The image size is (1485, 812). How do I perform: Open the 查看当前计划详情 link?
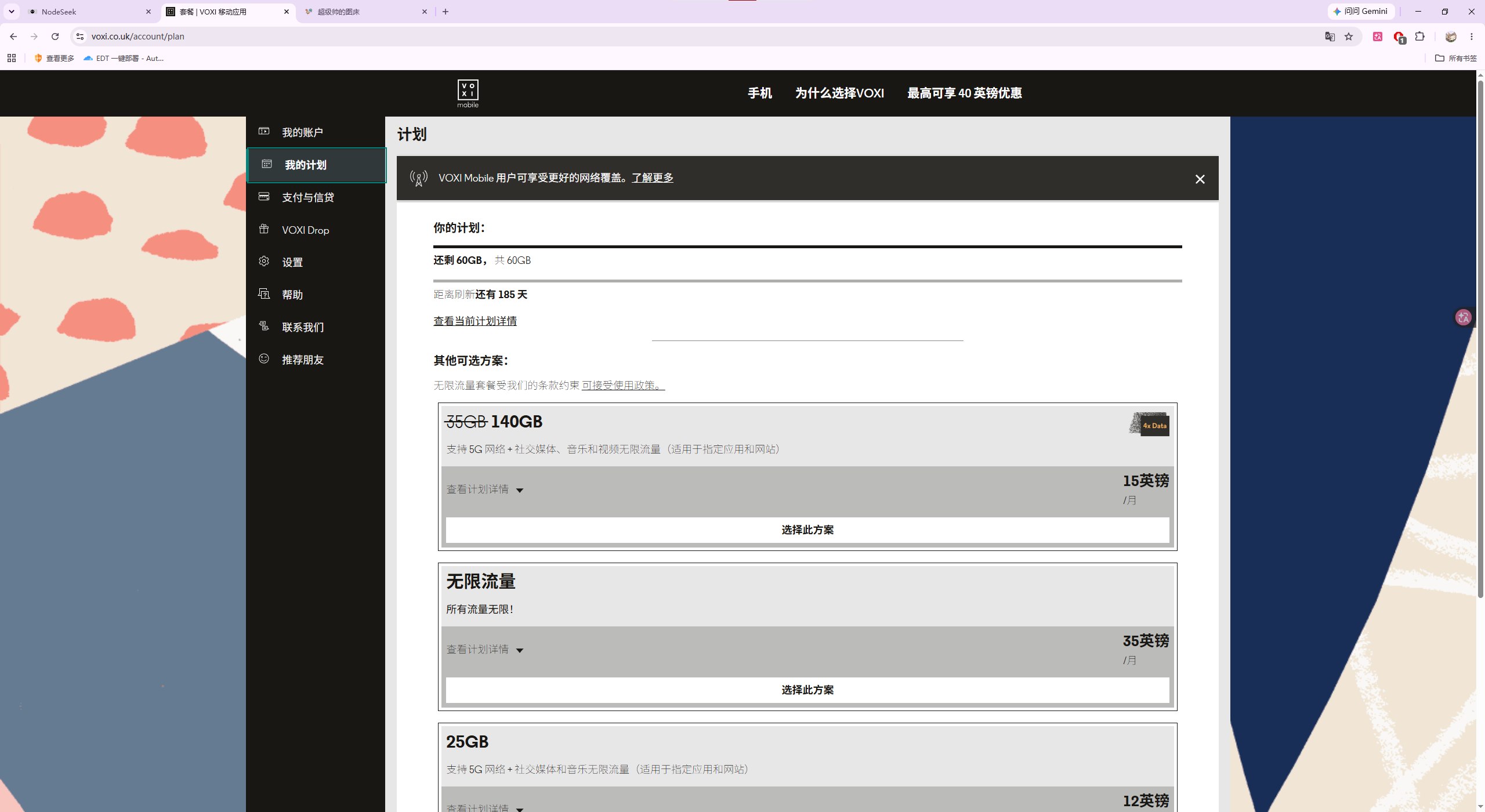point(475,321)
